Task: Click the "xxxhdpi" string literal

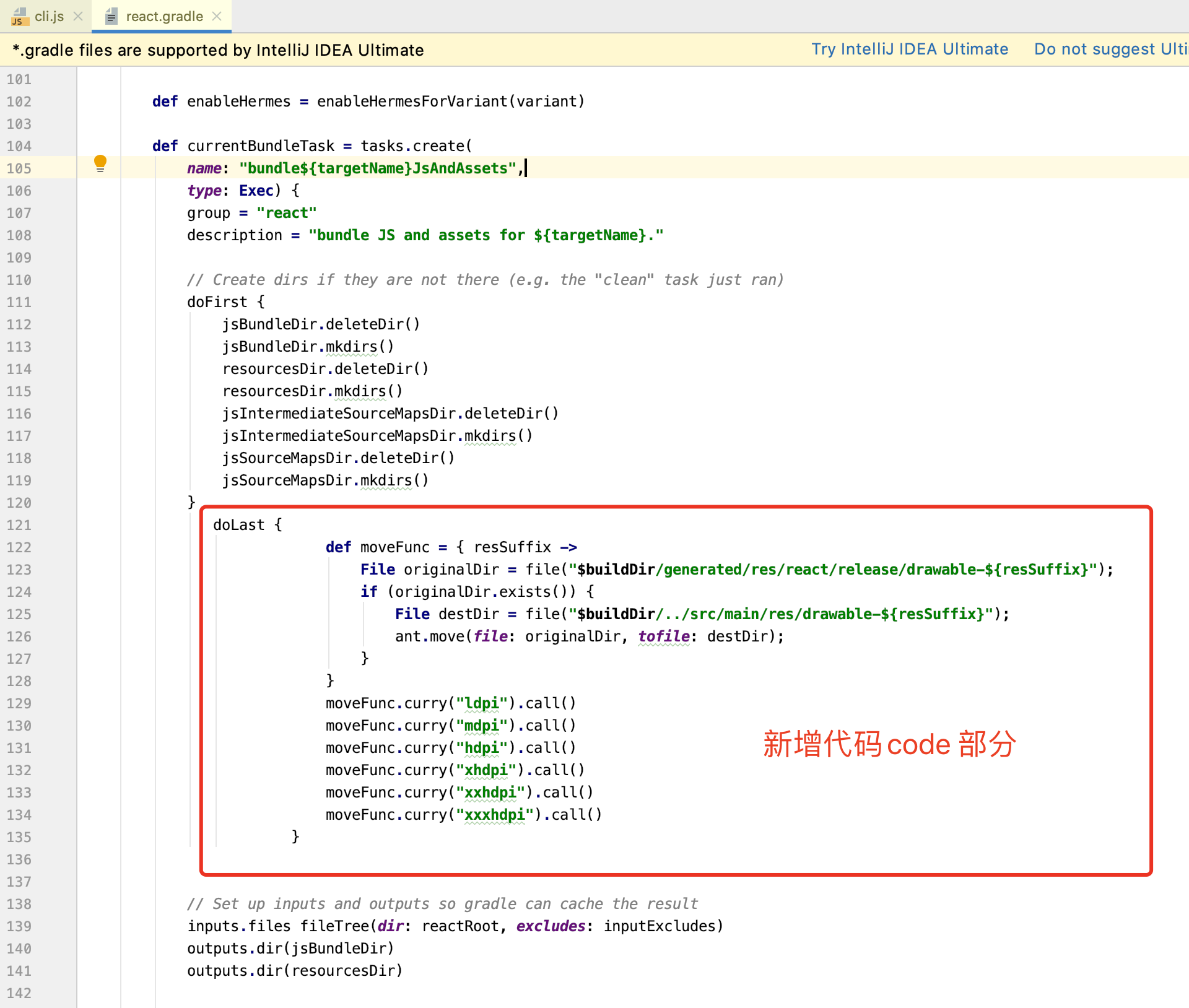Action: (494, 815)
